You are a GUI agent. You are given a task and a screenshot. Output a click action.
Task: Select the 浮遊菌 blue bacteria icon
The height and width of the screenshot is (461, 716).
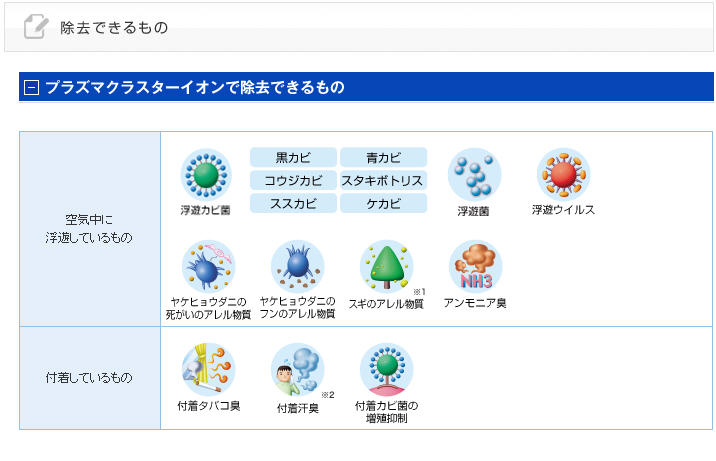click(x=474, y=175)
